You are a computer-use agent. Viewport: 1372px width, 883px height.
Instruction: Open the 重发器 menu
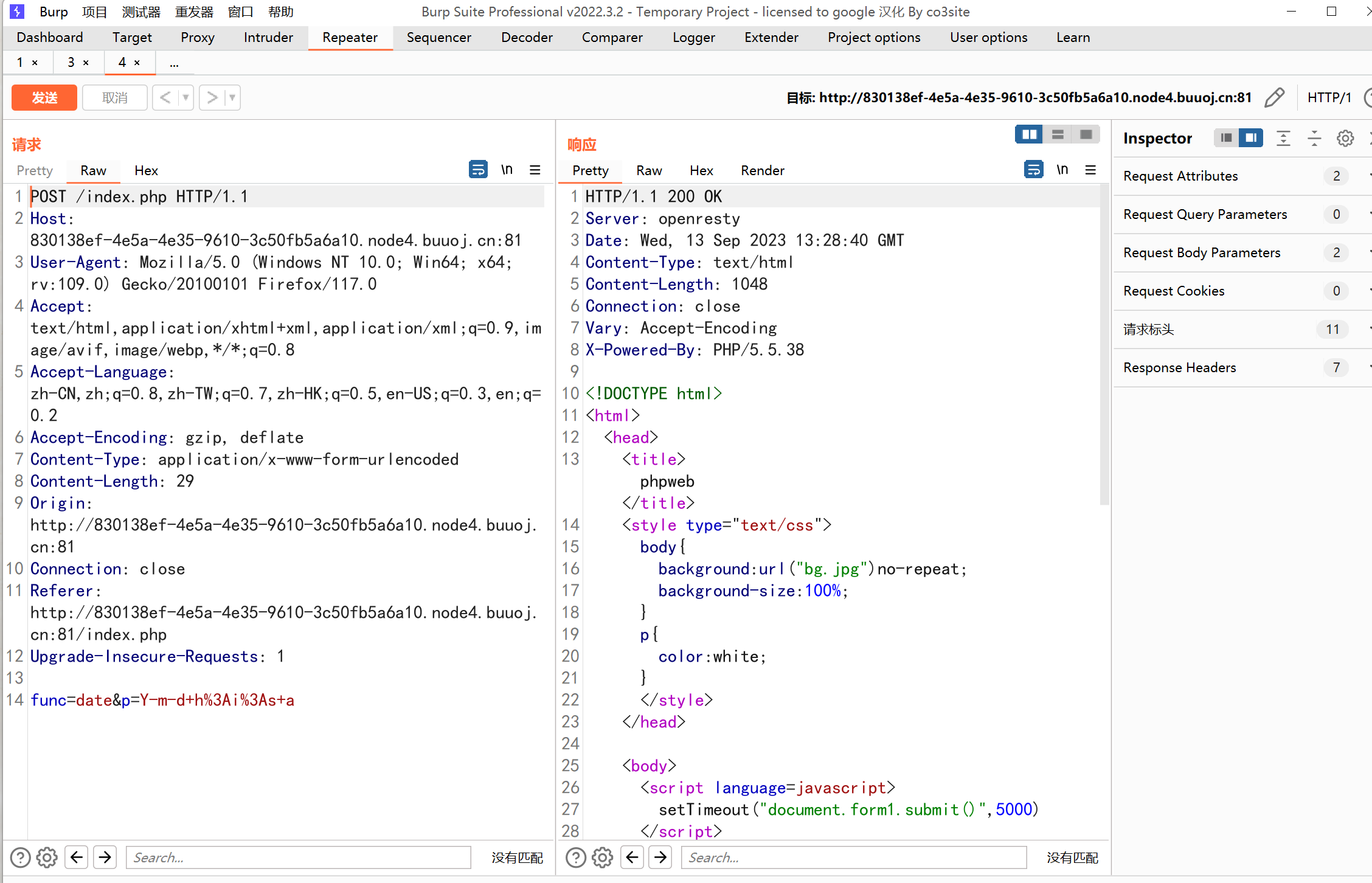pos(194,12)
